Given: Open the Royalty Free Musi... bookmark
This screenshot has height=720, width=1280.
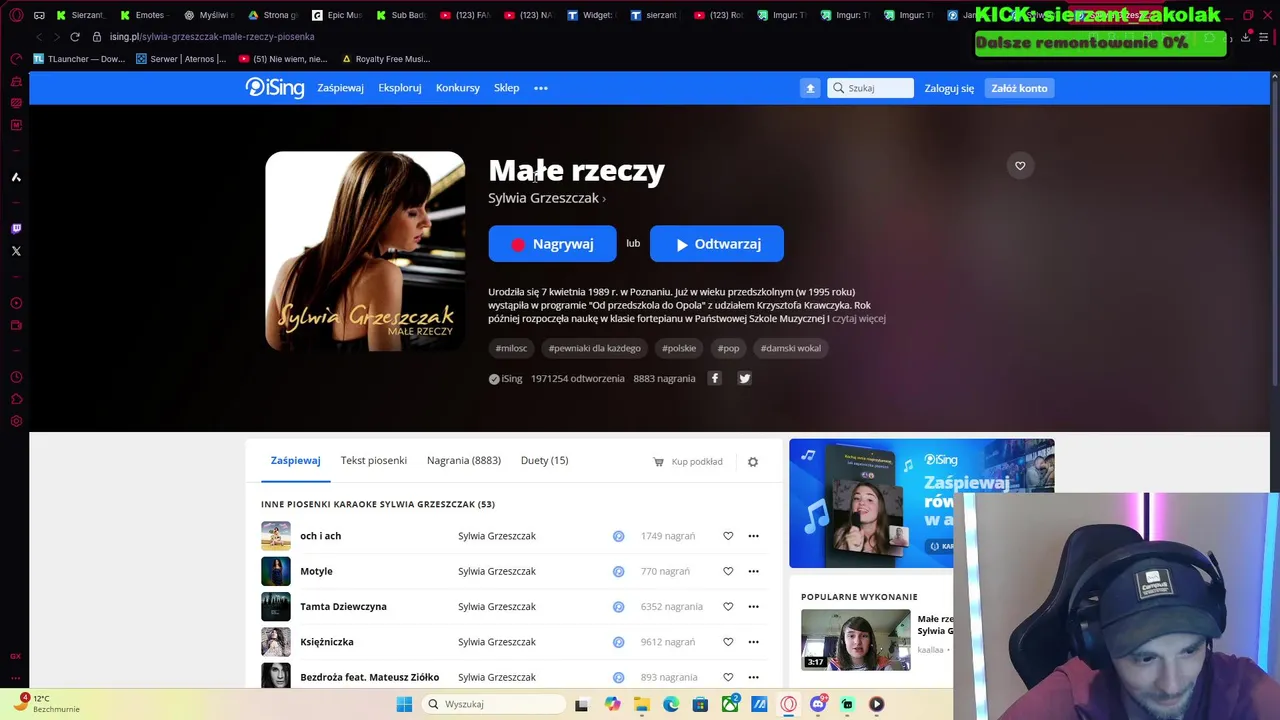Looking at the screenshot, I should click(385, 59).
